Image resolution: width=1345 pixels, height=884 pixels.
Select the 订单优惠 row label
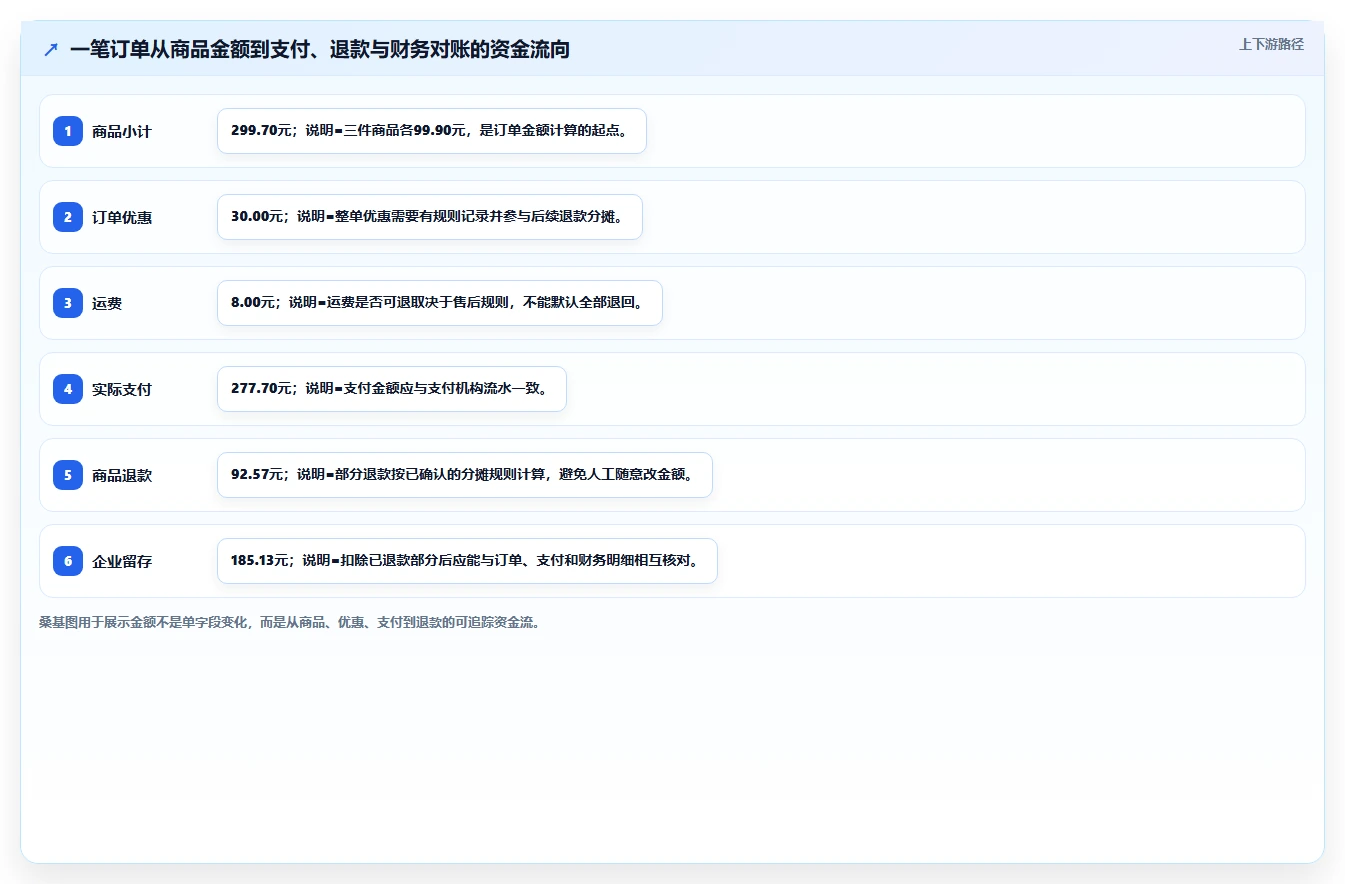[x=122, y=217]
